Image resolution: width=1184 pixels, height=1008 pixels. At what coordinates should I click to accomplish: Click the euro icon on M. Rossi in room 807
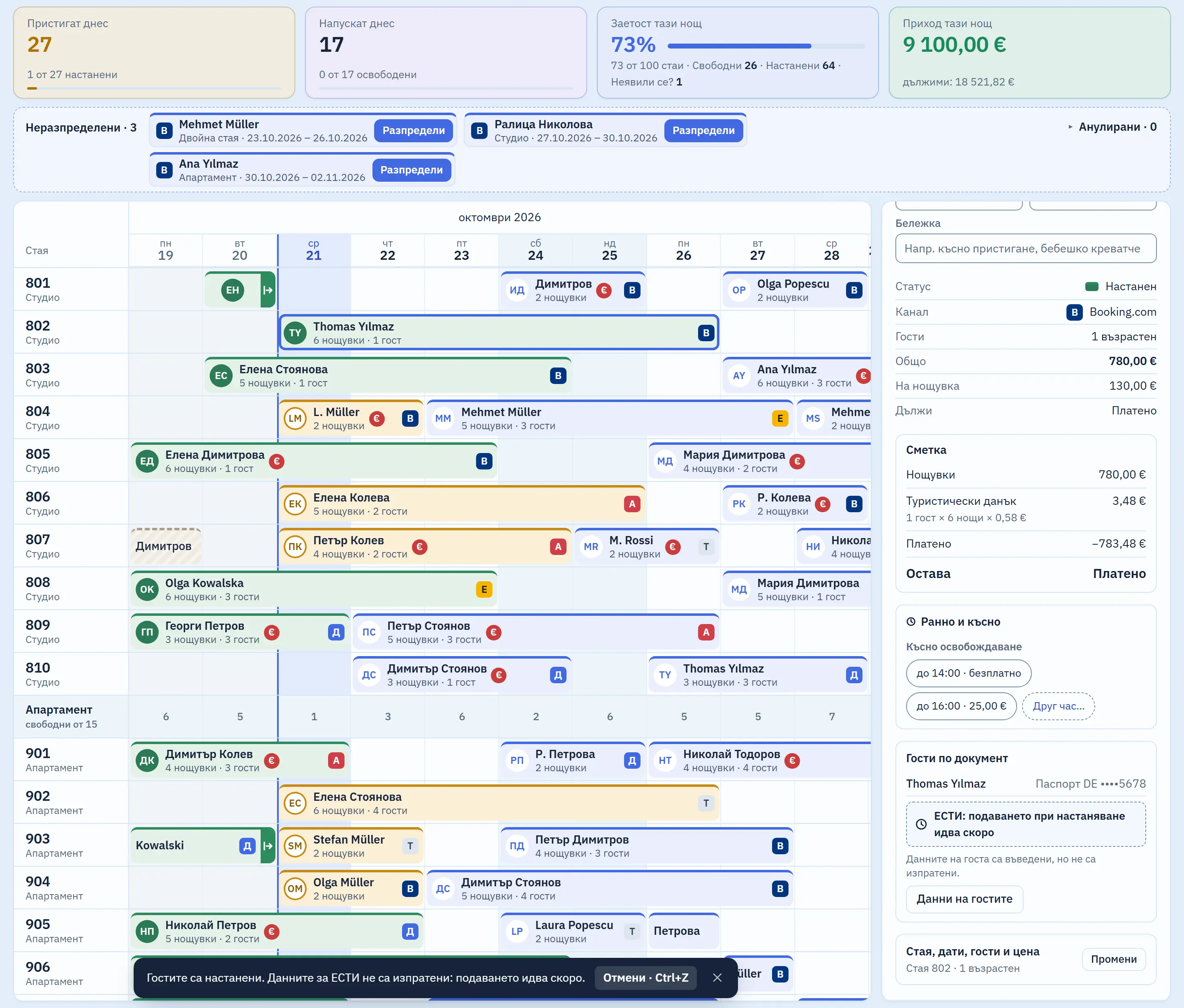click(x=673, y=547)
